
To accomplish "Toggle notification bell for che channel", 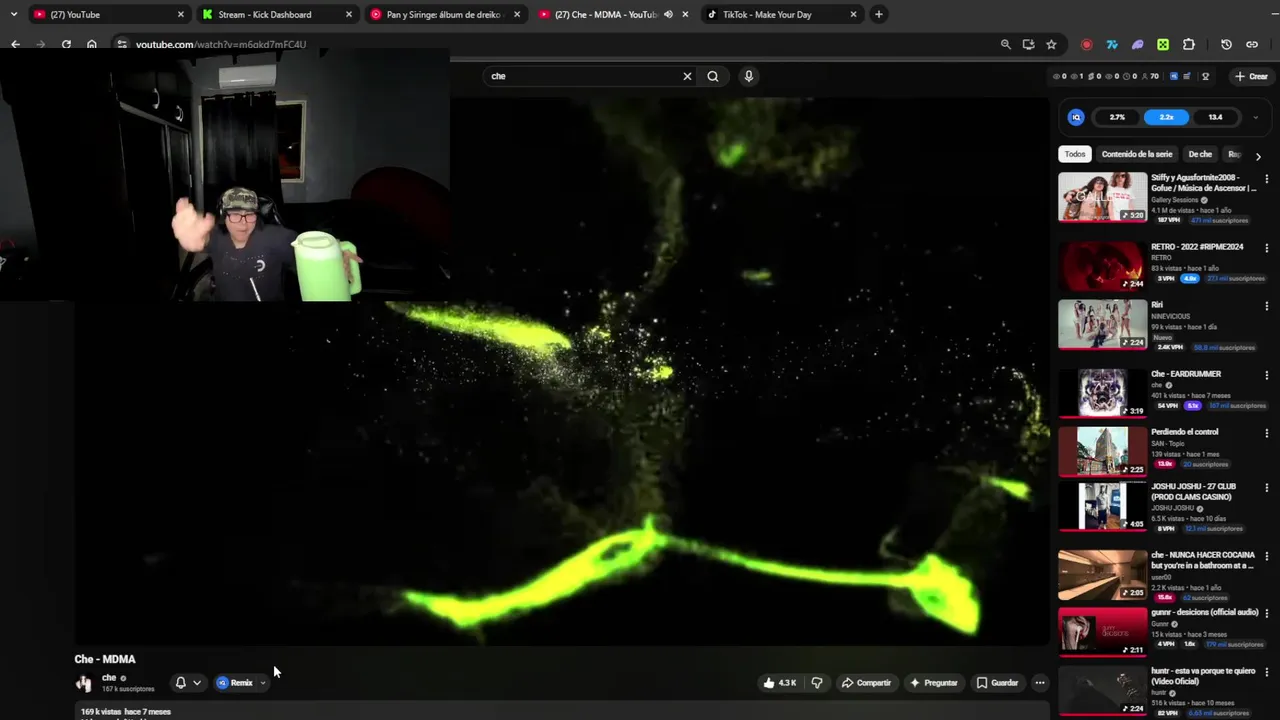I will click(180, 683).
